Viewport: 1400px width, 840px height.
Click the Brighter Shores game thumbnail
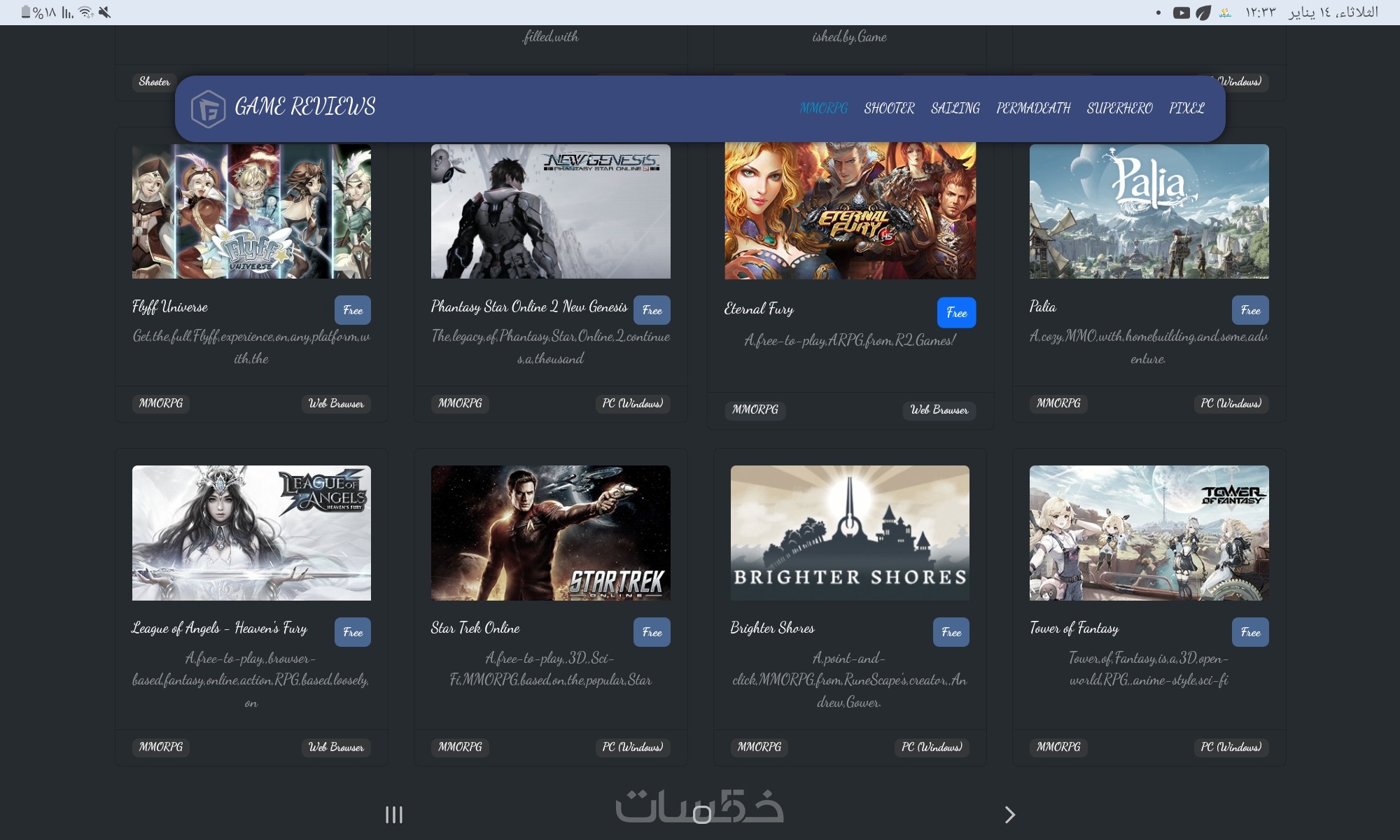pyautogui.click(x=850, y=533)
